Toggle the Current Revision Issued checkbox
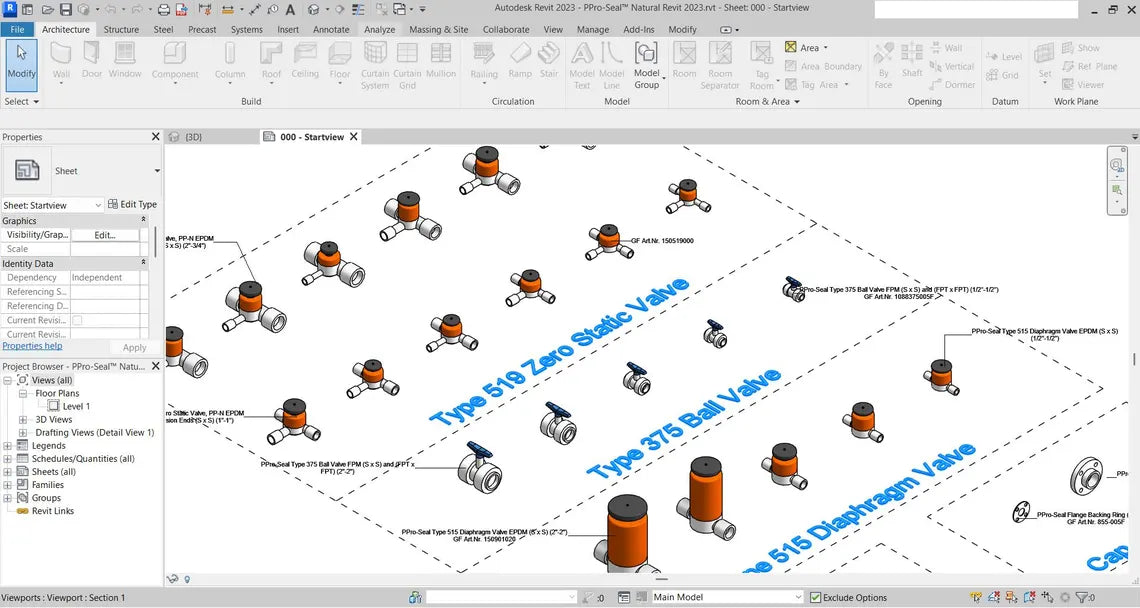The width and height of the screenshot is (1140, 608). [x=77, y=320]
